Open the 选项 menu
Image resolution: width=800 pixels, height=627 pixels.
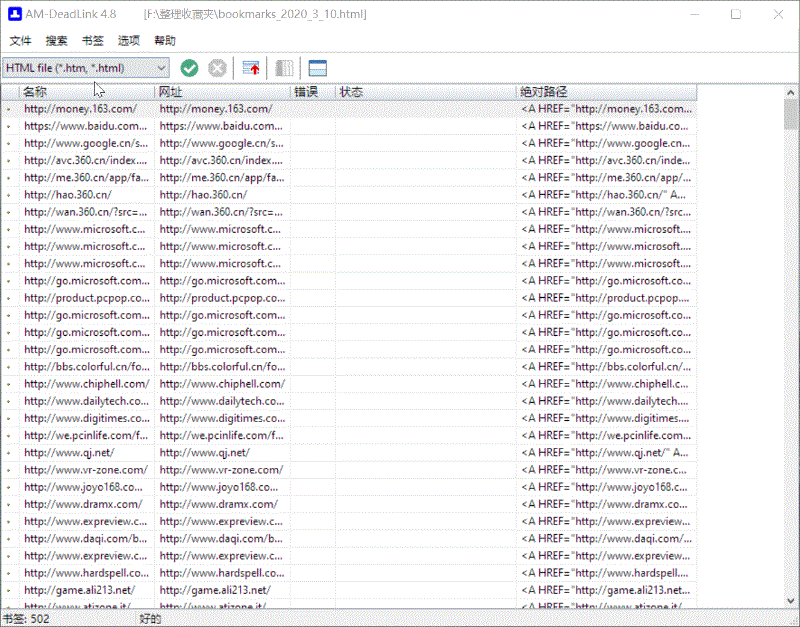click(x=129, y=41)
